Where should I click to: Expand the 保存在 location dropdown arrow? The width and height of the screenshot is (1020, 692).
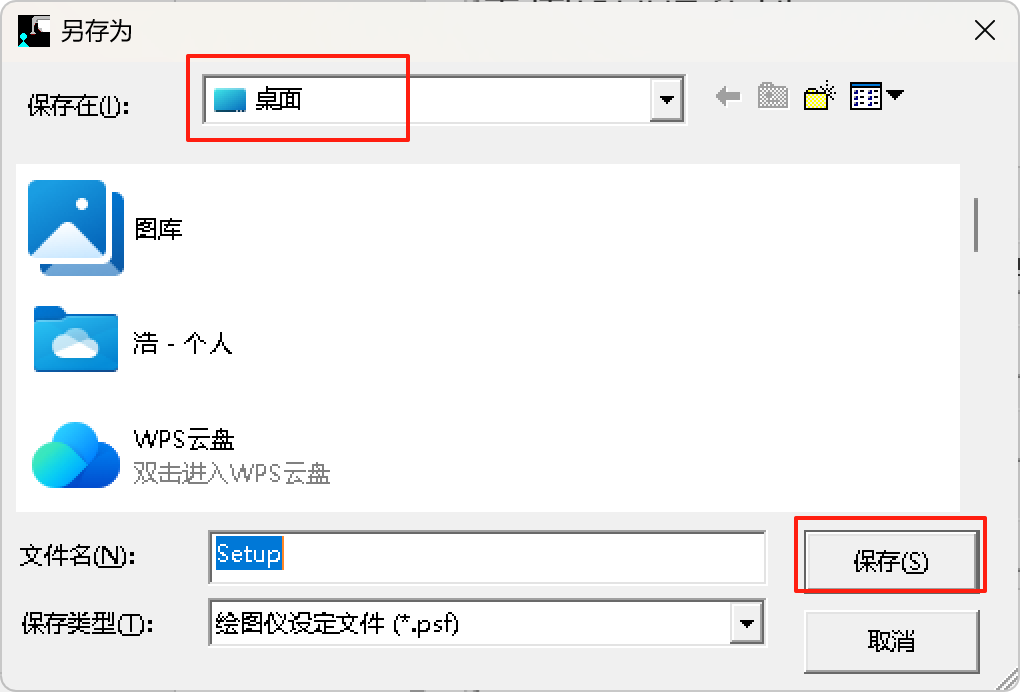tap(666, 100)
